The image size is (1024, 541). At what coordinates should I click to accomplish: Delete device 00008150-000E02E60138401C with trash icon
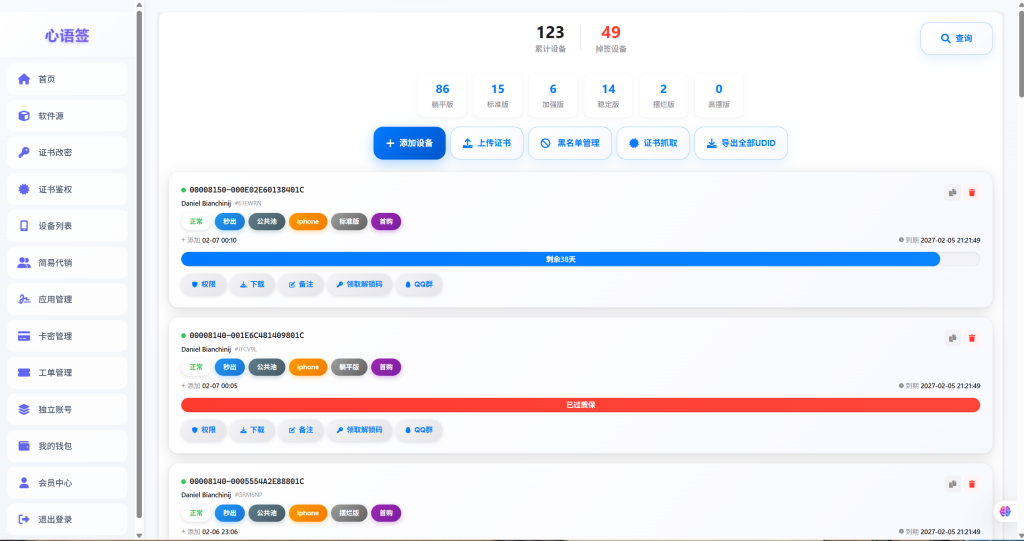pos(972,193)
